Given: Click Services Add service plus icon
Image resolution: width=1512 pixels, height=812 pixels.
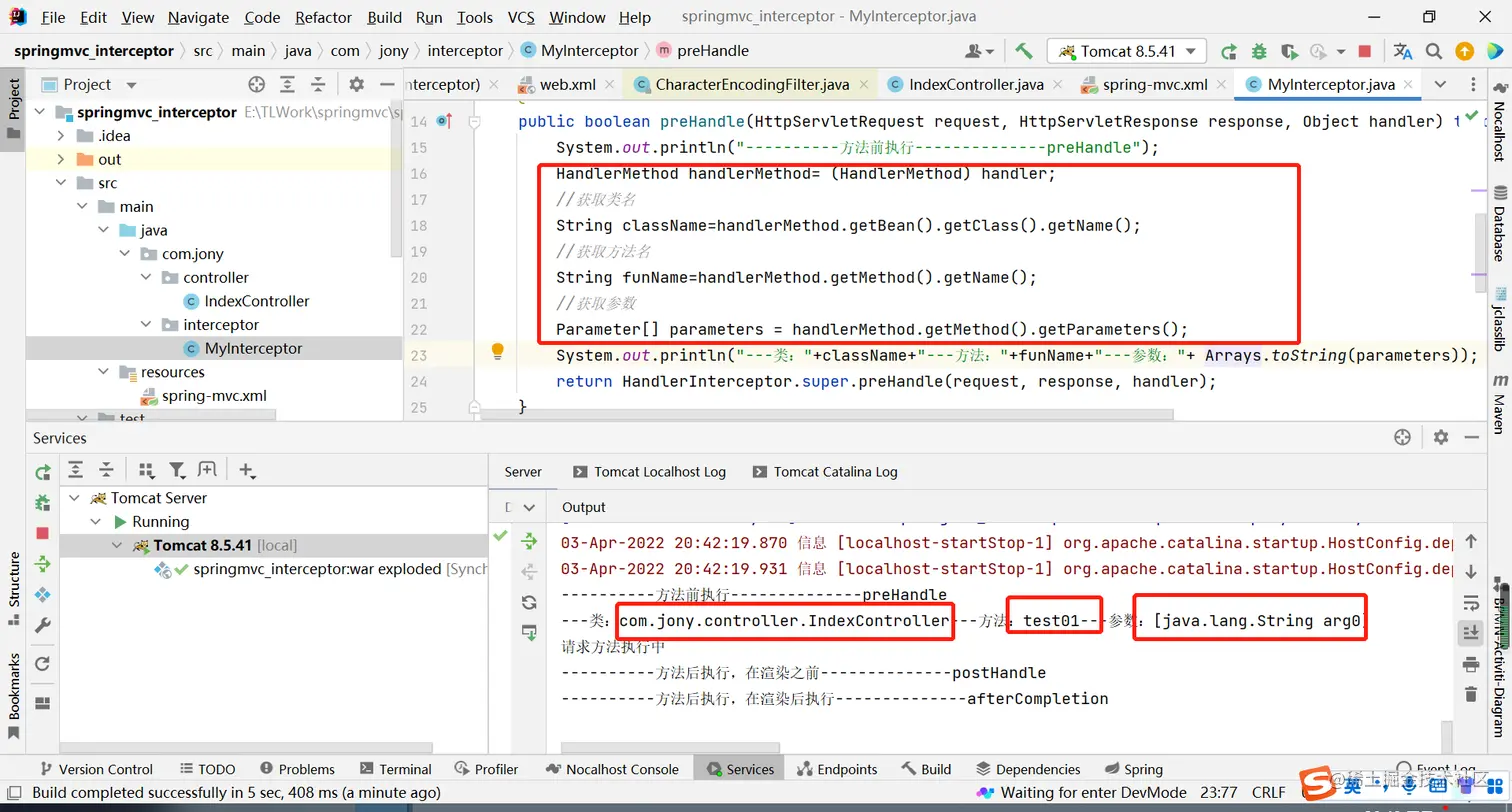Looking at the screenshot, I should coord(247,470).
